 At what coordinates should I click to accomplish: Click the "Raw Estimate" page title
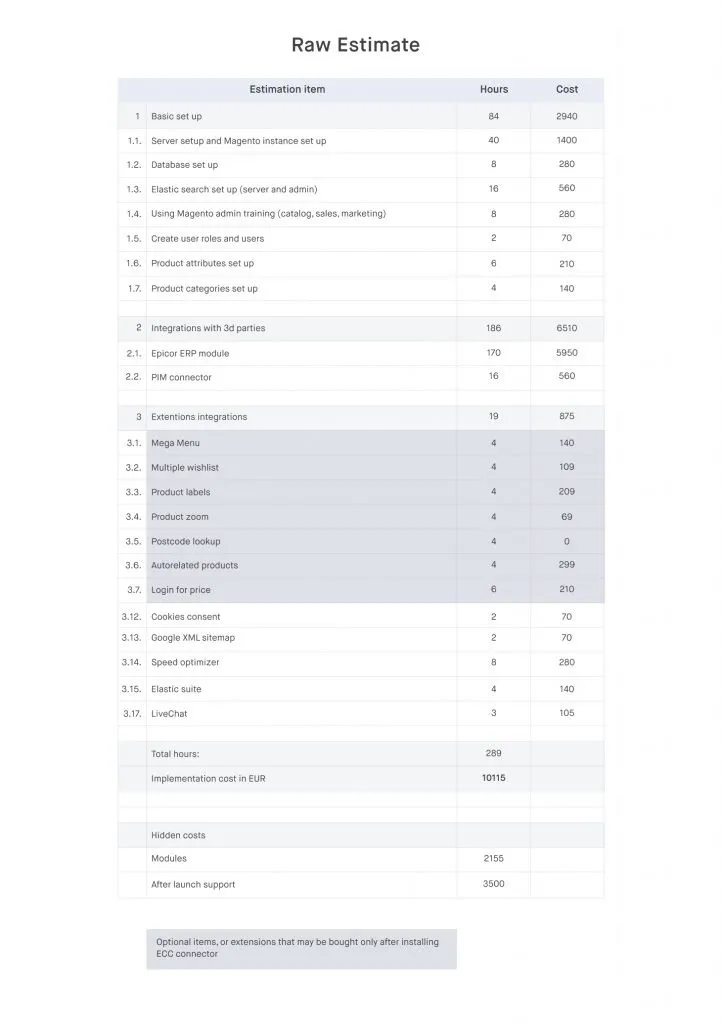355,45
